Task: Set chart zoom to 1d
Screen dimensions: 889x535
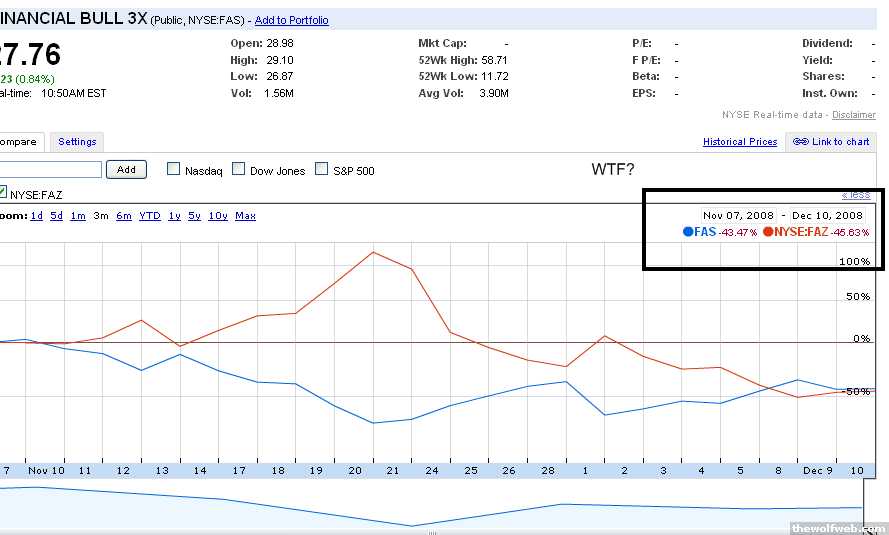Action: coord(36,216)
